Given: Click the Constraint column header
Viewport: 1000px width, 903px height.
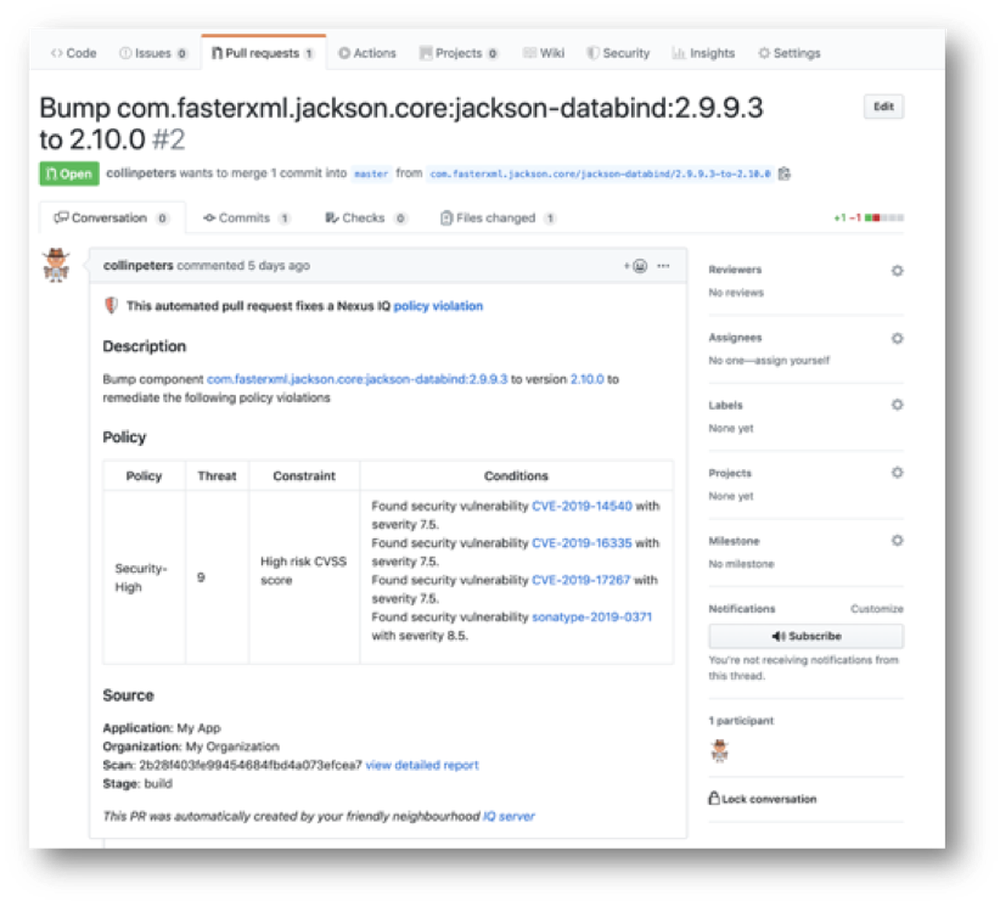Looking at the screenshot, I should pyautogui.click(x=304, y=476).
